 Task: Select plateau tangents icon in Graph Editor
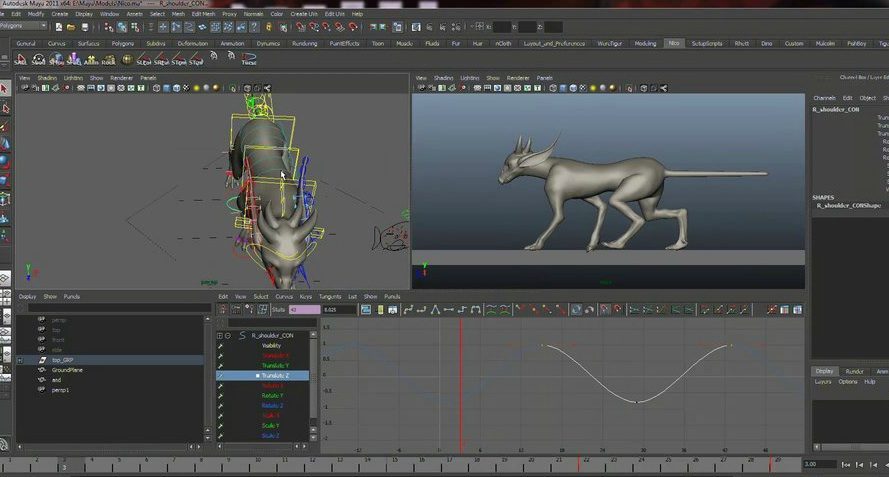click(x=476, y=310)
